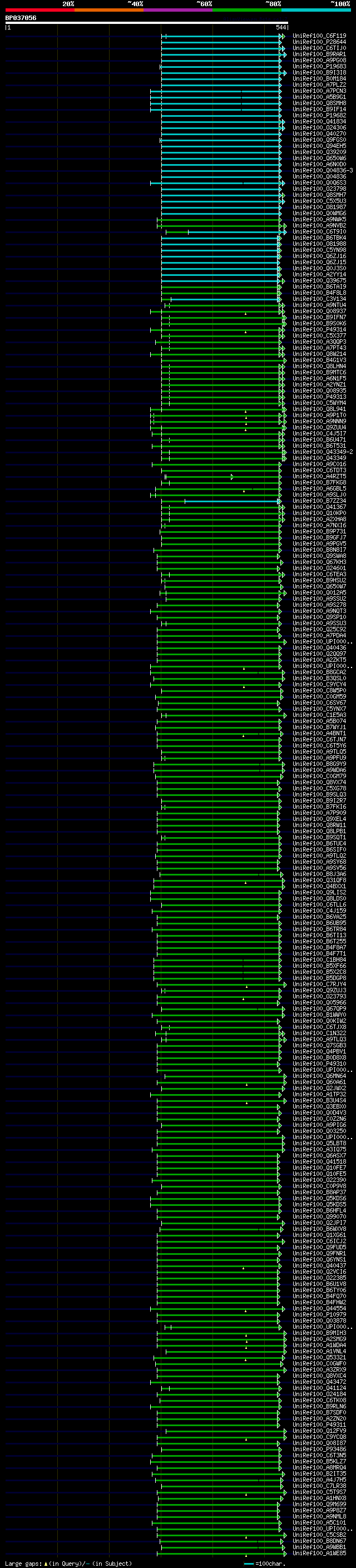Select the hit label UniRef100_C5T9S7

pyautogui.click(x=319, y=1492)
